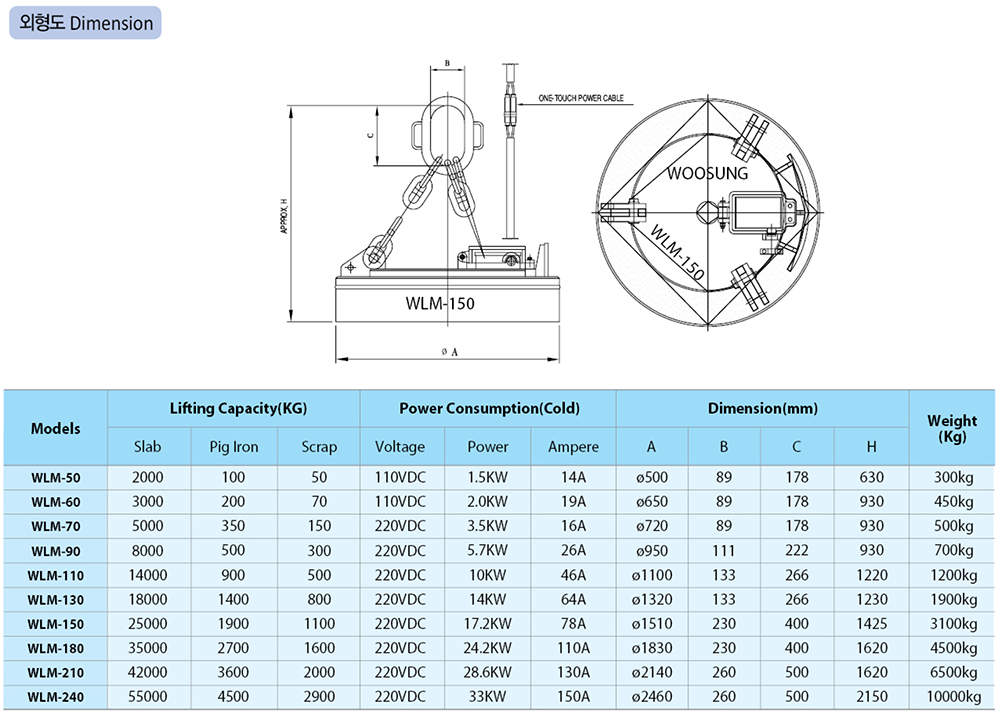The width and height of the screenshot is (1000, 718).
Task: Click the WOOSUNG text in top view
Action: (x=706, y=173)
